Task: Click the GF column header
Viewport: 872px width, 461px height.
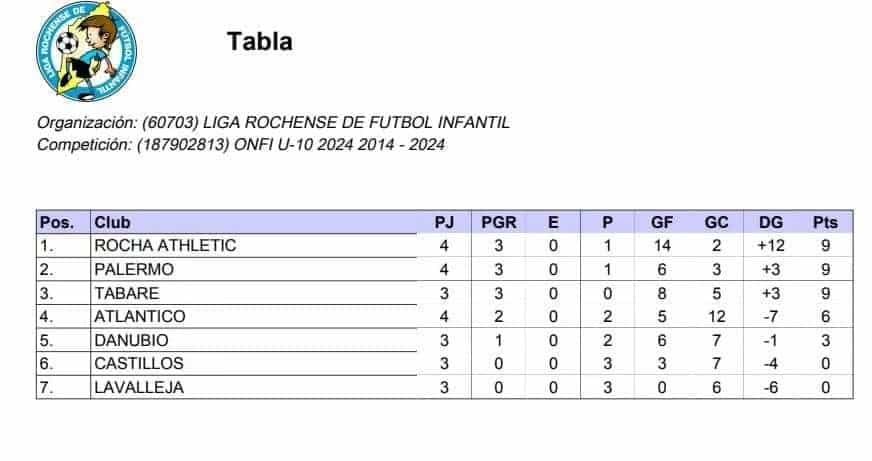Action: coord(662,222)
